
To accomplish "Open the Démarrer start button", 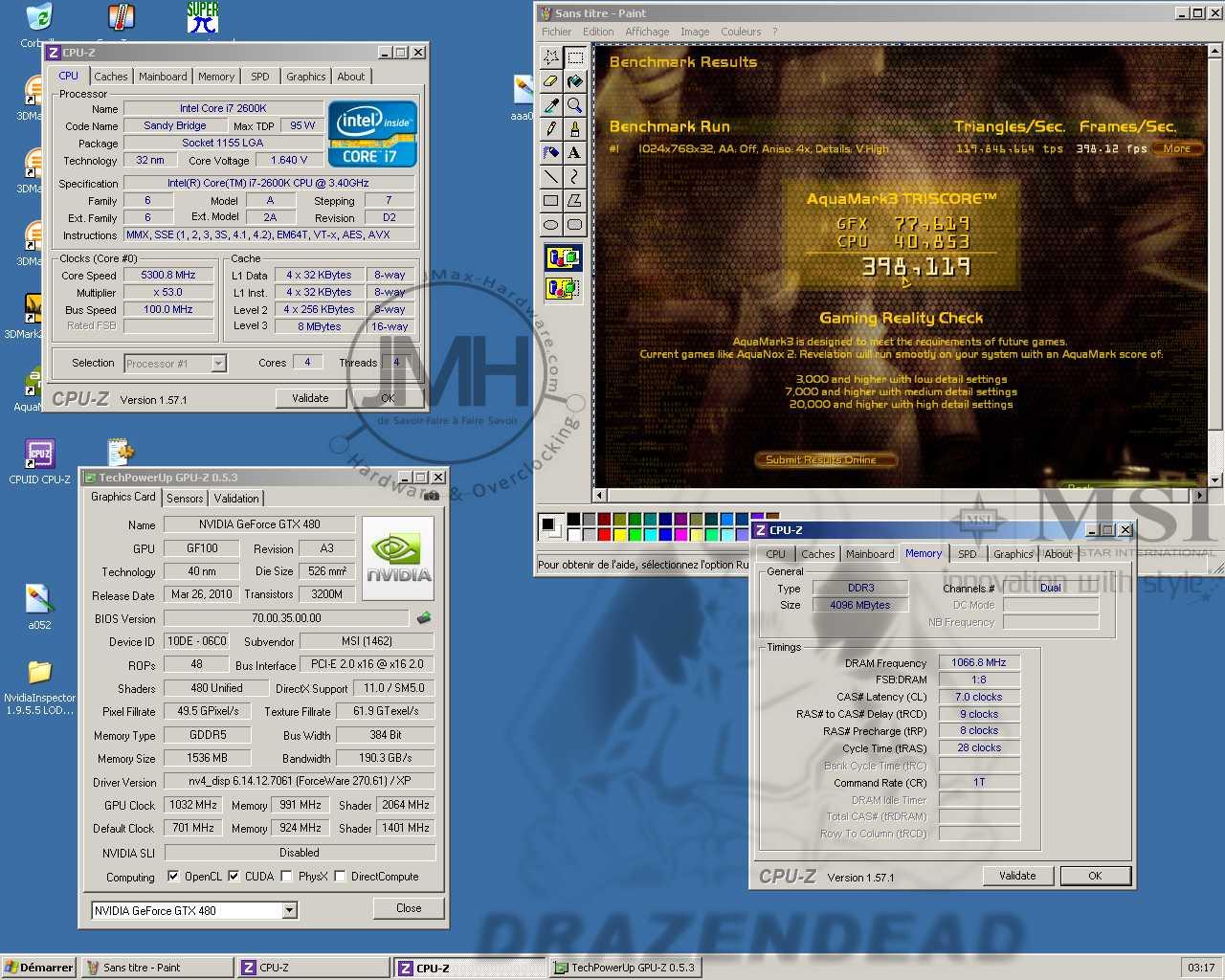I will (39, 968).
